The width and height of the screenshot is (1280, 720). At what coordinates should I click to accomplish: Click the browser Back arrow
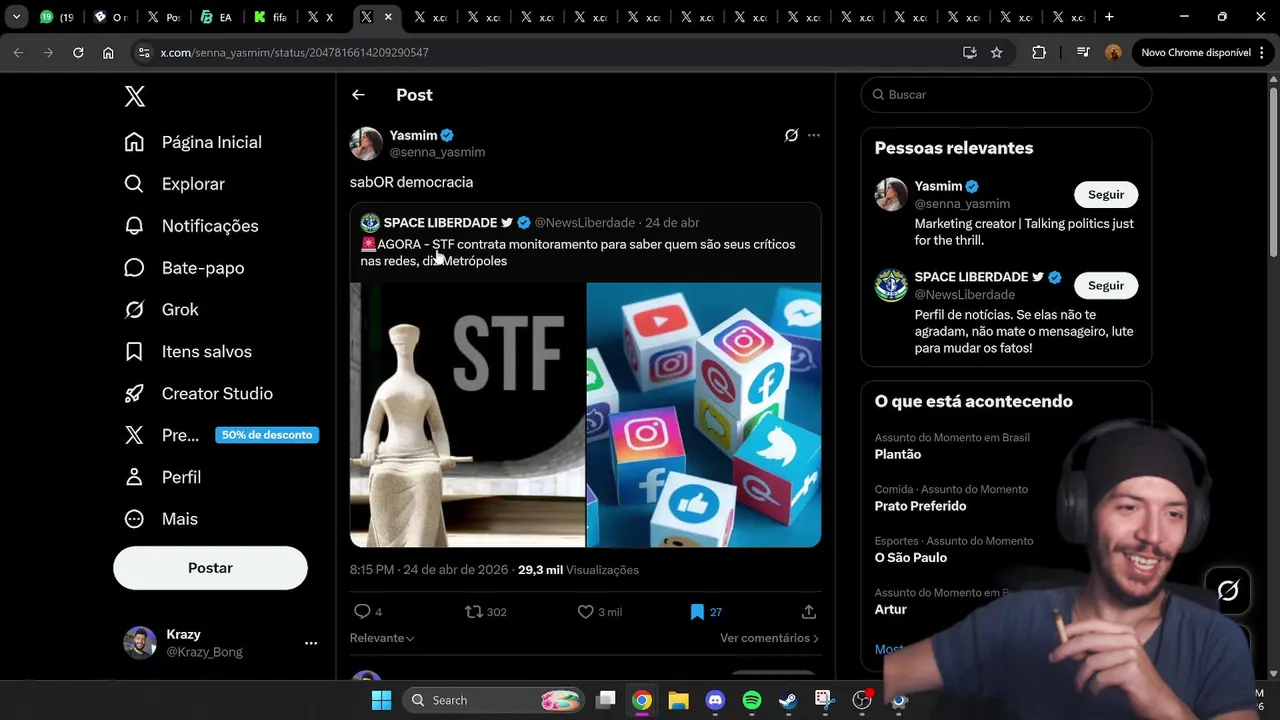(18, 52)
